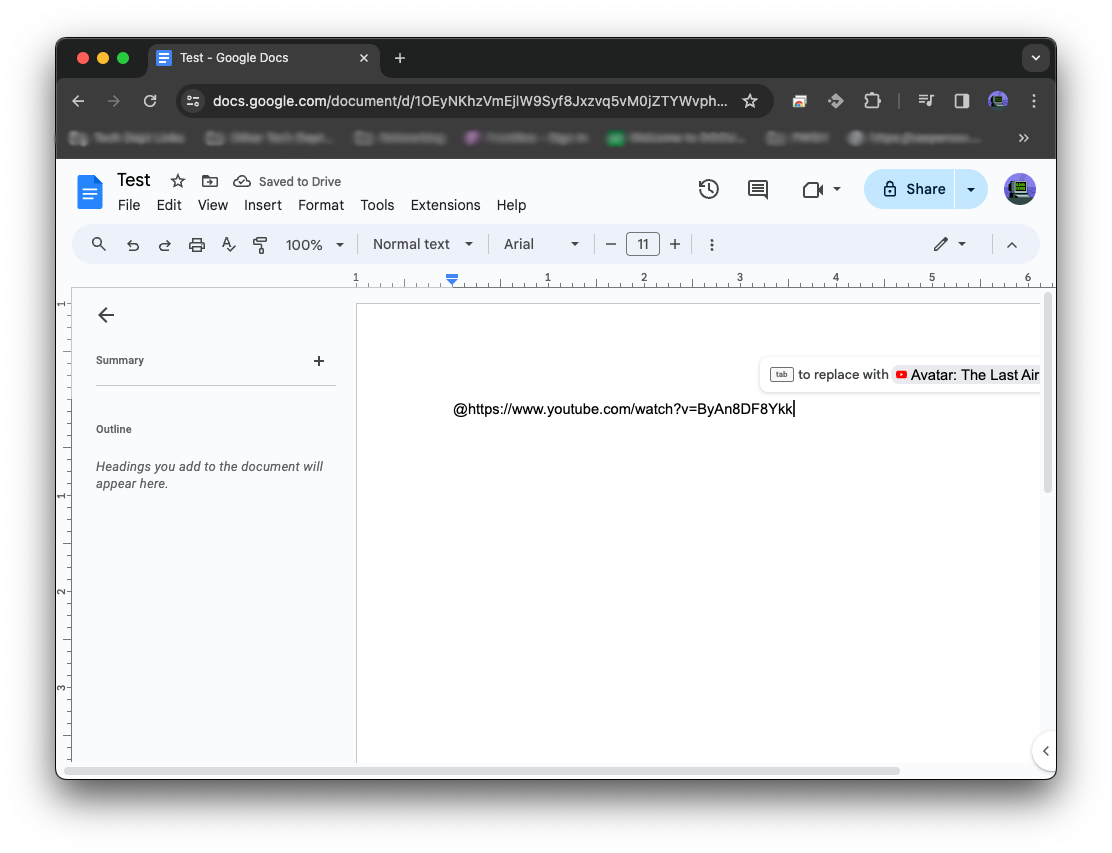Click the Move to folder icon
The width and height of the screenshot is (1112, 853).
coord(209,181)
